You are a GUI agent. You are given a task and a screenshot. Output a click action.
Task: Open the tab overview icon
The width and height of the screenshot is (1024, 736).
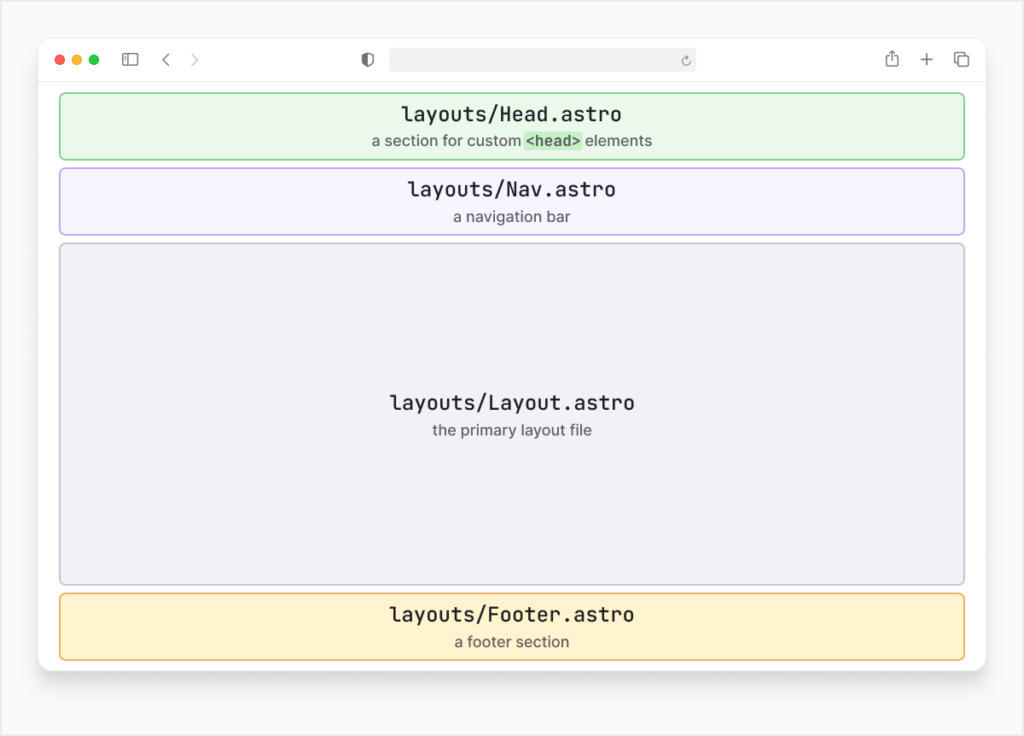coord(960,59)
